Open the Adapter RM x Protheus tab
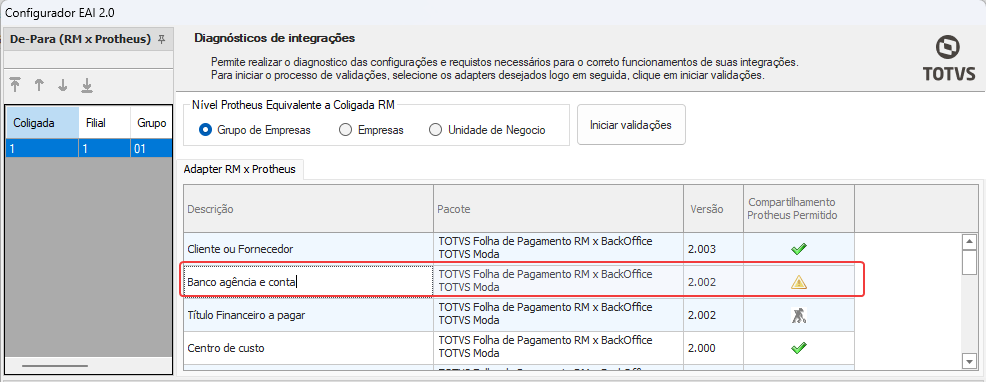The height and width of the screenshot is (382, 986). 240,170
